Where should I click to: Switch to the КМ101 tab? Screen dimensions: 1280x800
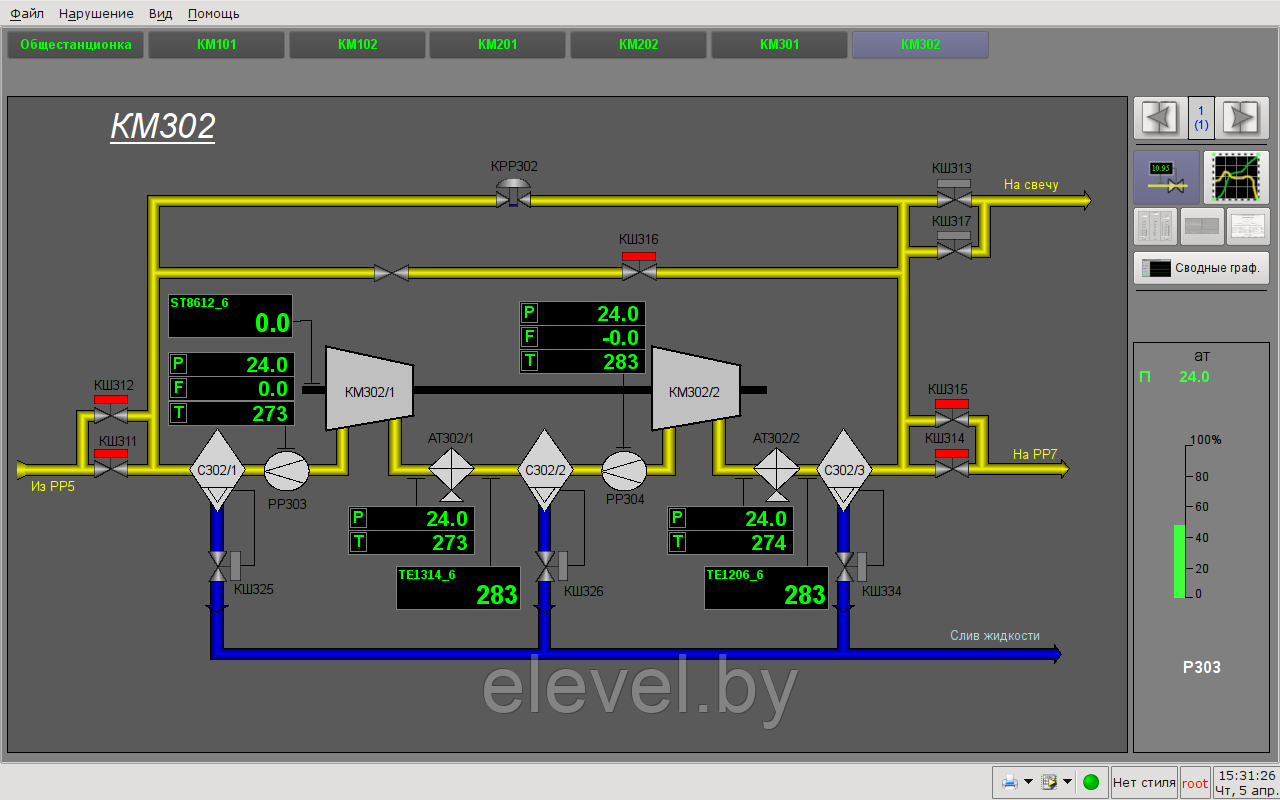[217, 45]
